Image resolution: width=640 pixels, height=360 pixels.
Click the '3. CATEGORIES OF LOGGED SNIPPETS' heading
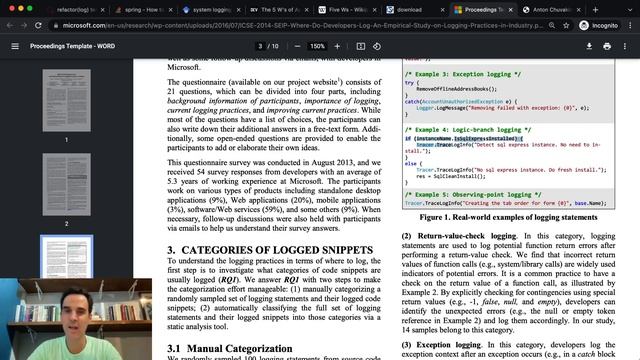coord(270,250)
